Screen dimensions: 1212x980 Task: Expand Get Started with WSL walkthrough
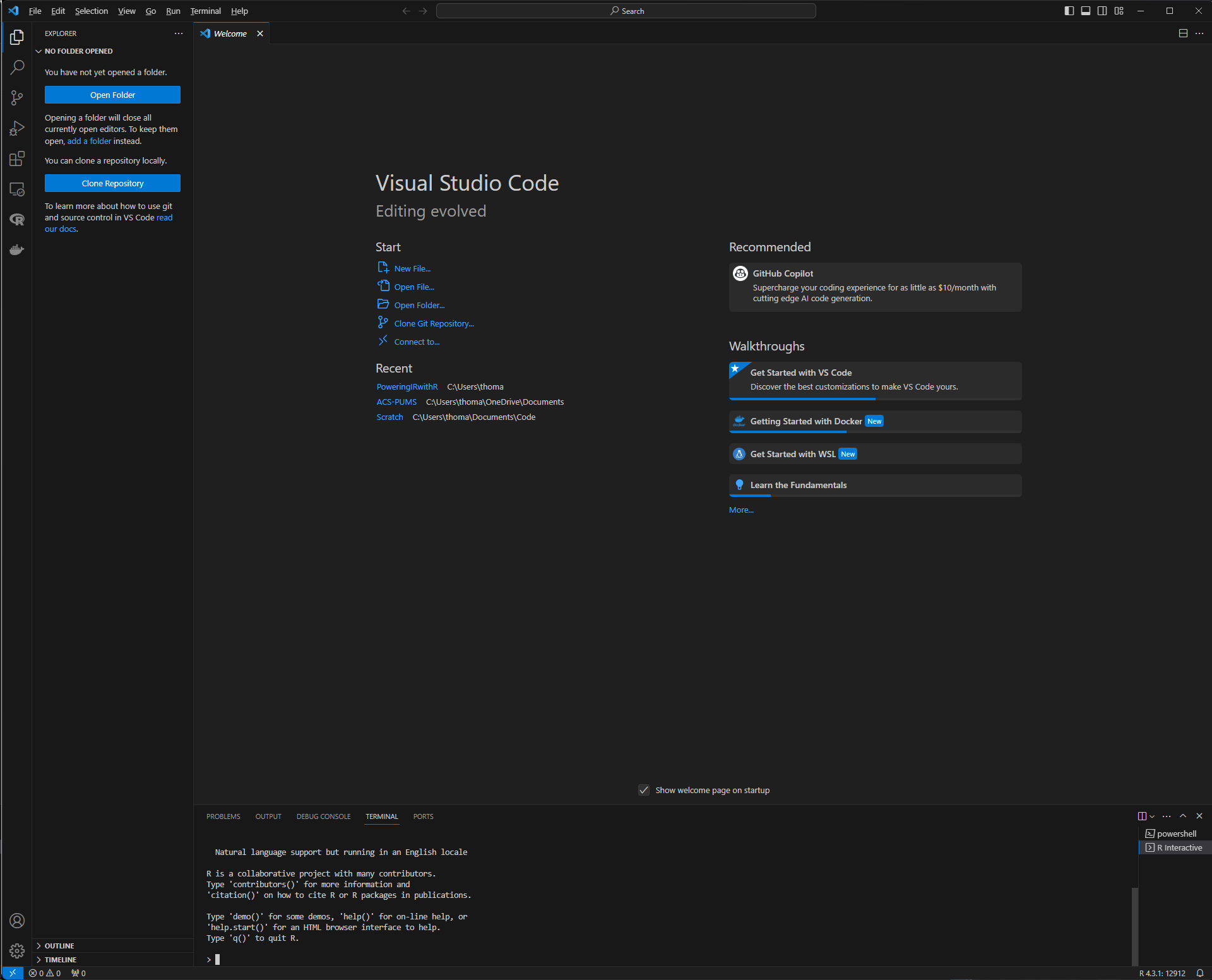(x=875, y=454)
